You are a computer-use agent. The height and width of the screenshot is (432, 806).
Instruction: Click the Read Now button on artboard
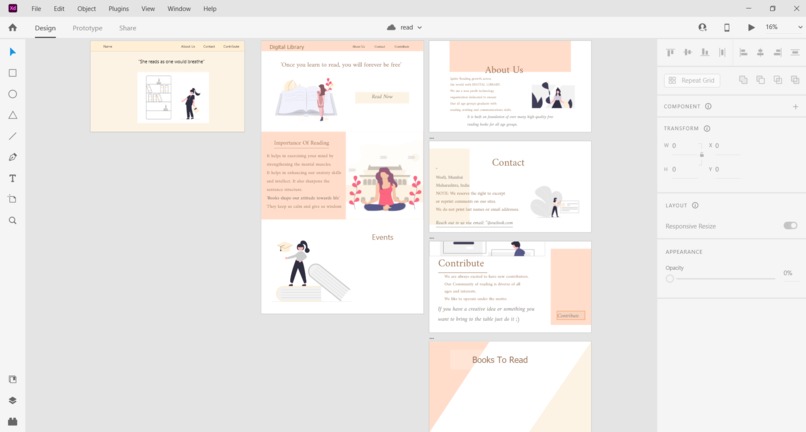pyautogui.click(x=382, y=97)
